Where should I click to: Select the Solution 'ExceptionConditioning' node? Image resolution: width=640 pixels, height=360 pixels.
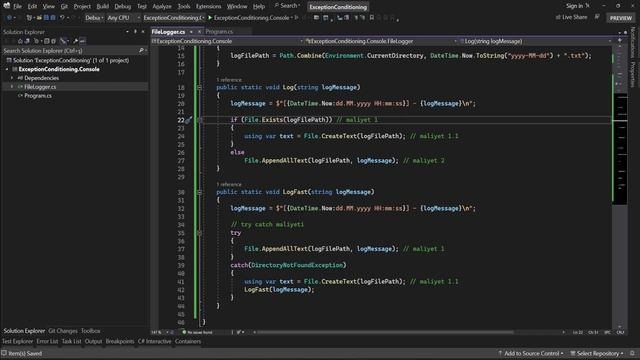click(x=71, y=60)
